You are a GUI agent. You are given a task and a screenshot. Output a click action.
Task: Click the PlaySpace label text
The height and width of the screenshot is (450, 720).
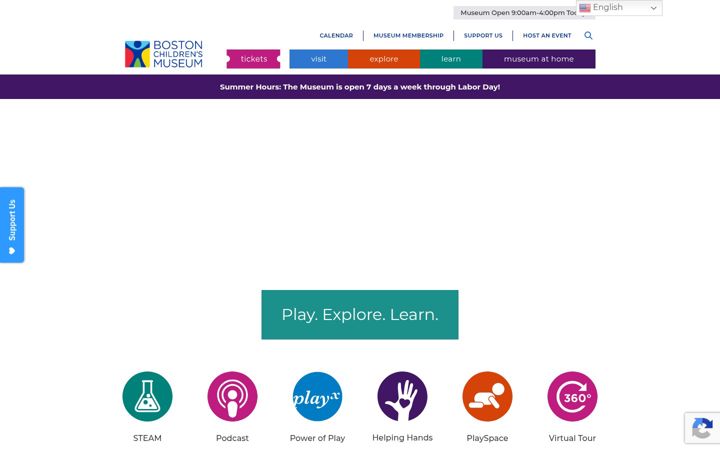click(x=487, y=438)
